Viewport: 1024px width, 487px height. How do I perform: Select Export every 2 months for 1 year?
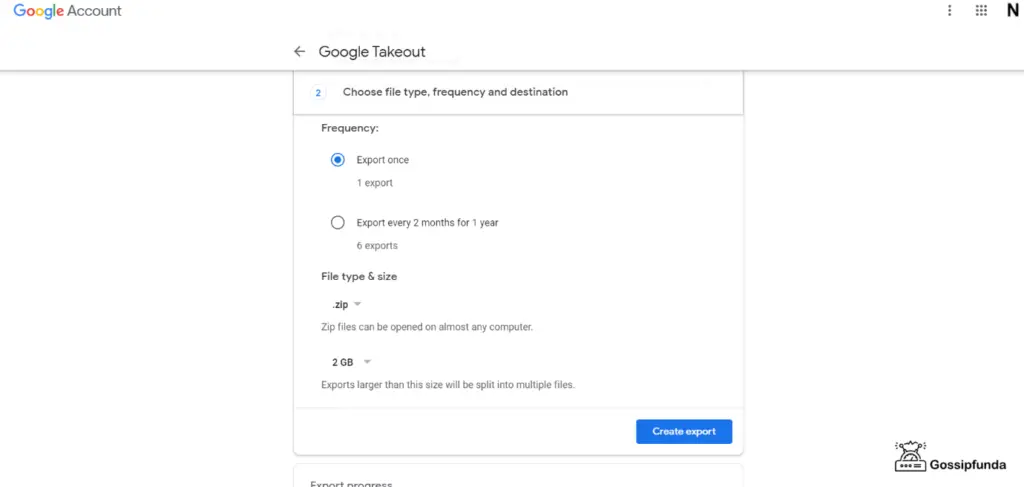click(338, 223)
